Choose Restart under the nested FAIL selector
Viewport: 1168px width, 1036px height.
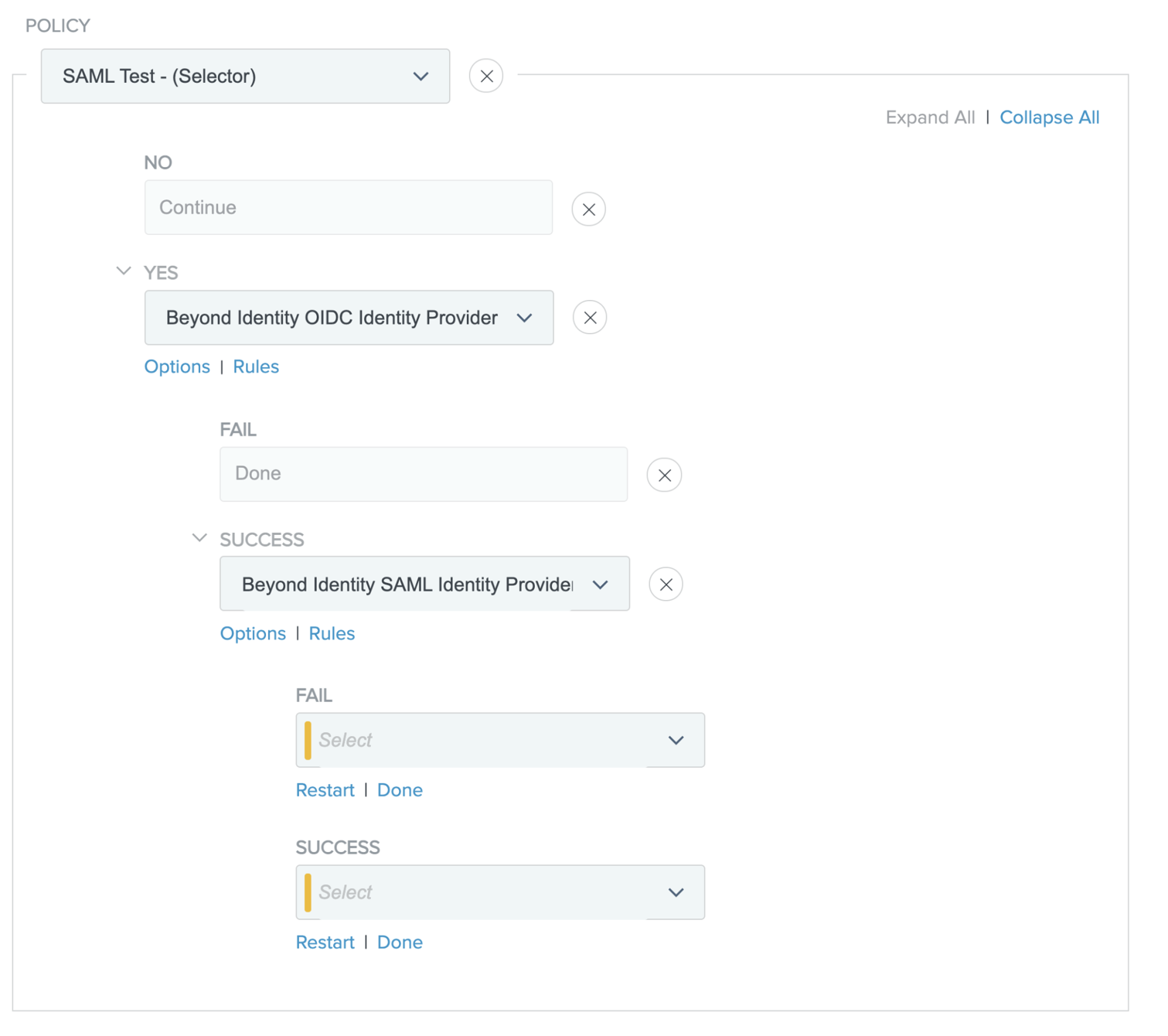click(325, 790)
